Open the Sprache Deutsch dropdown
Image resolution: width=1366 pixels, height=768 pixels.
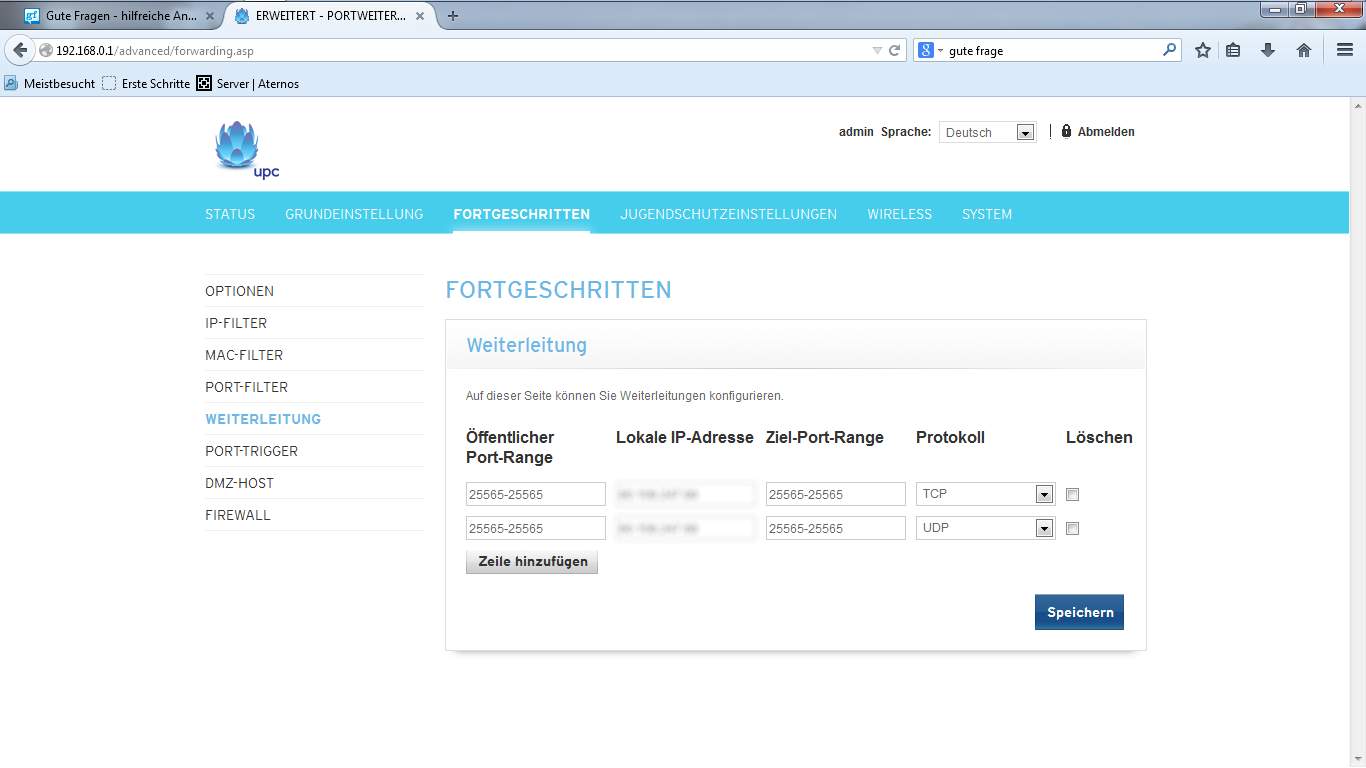click(987, 132)
